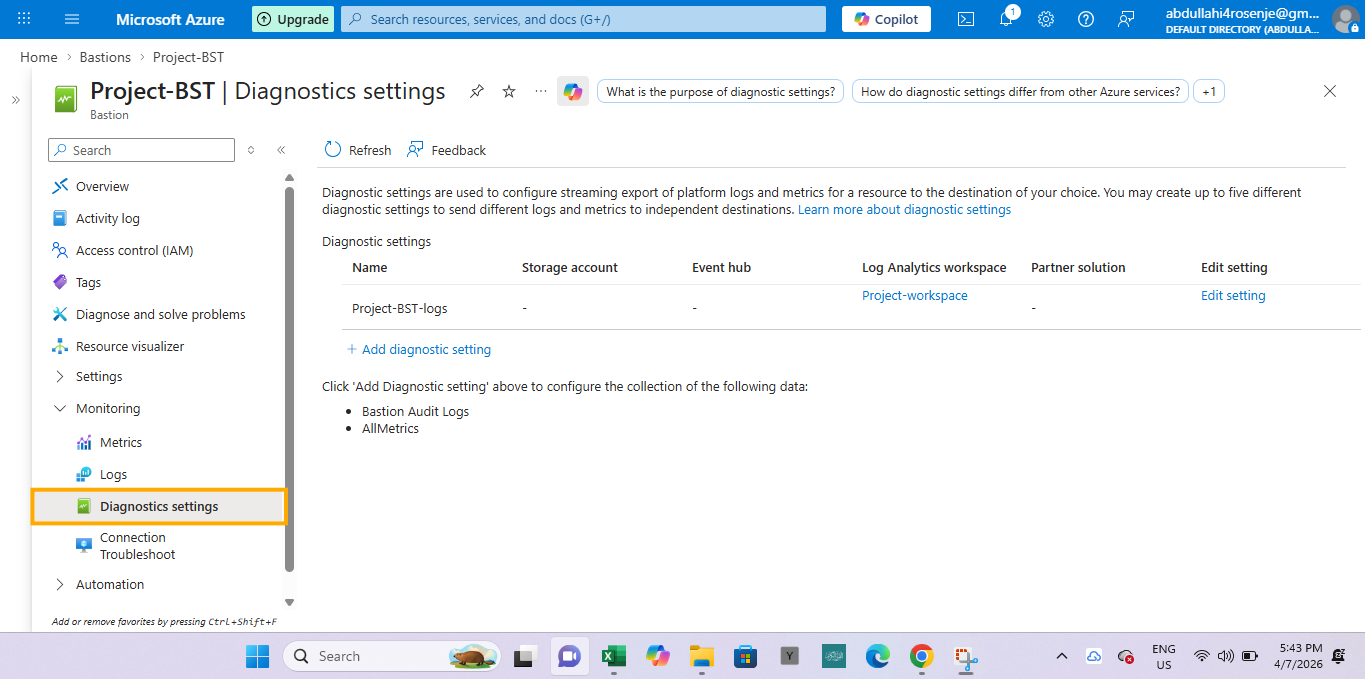Pin the Project-BST blade to dashboard

pyautogui.click(x=477, y=91)
